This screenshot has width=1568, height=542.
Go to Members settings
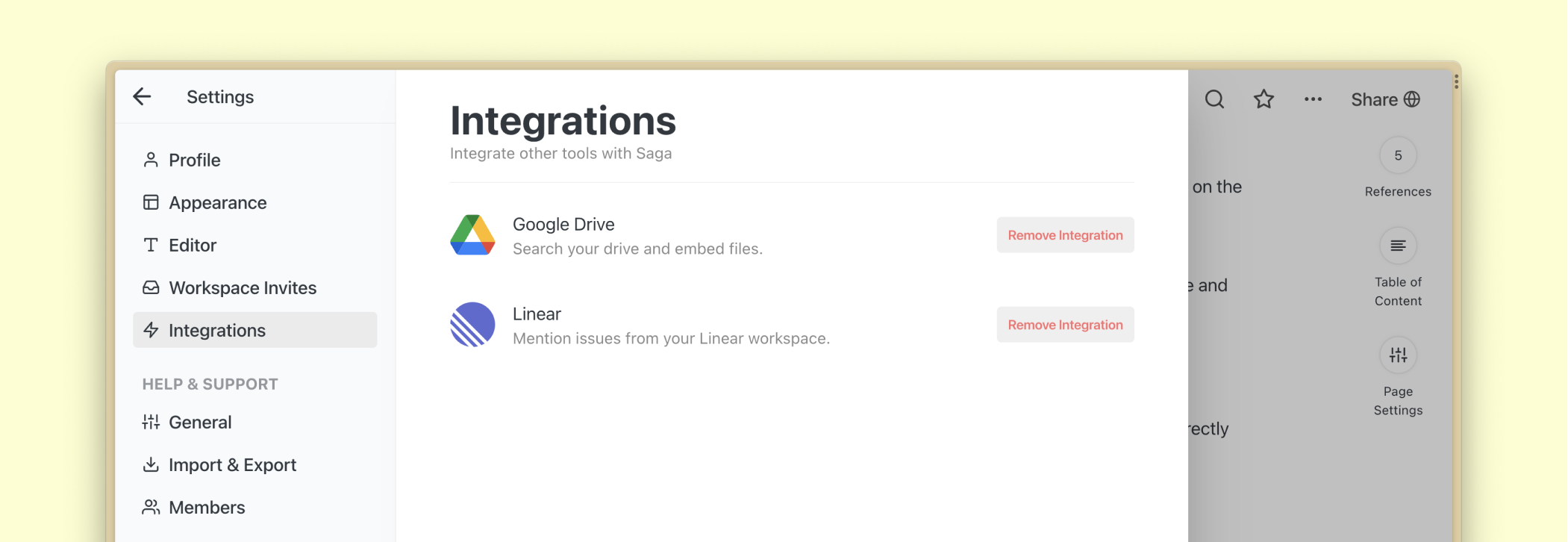tap(207, 508)
